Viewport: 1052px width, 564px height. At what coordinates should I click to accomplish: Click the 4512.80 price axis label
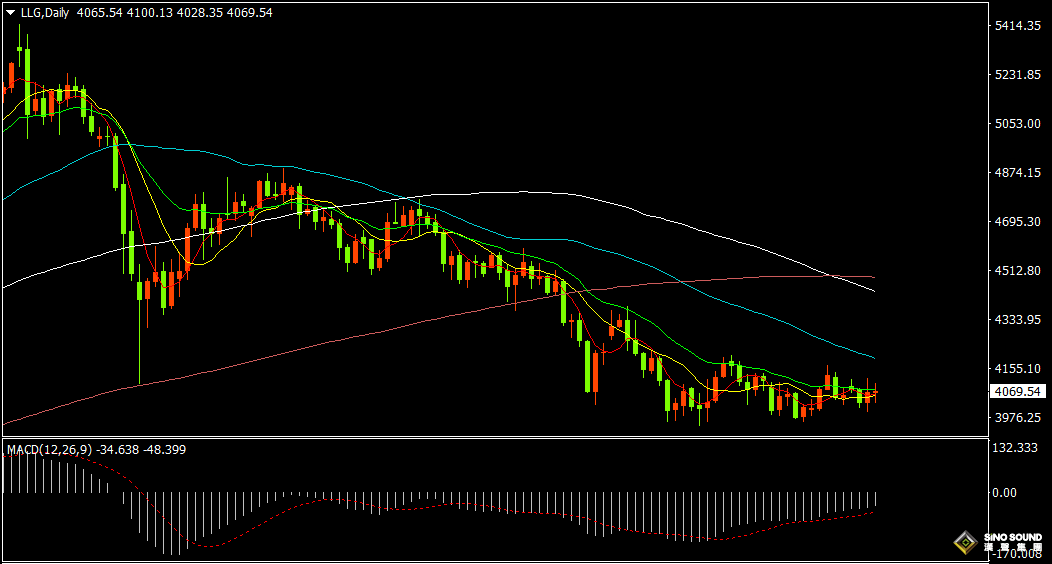1018,271
